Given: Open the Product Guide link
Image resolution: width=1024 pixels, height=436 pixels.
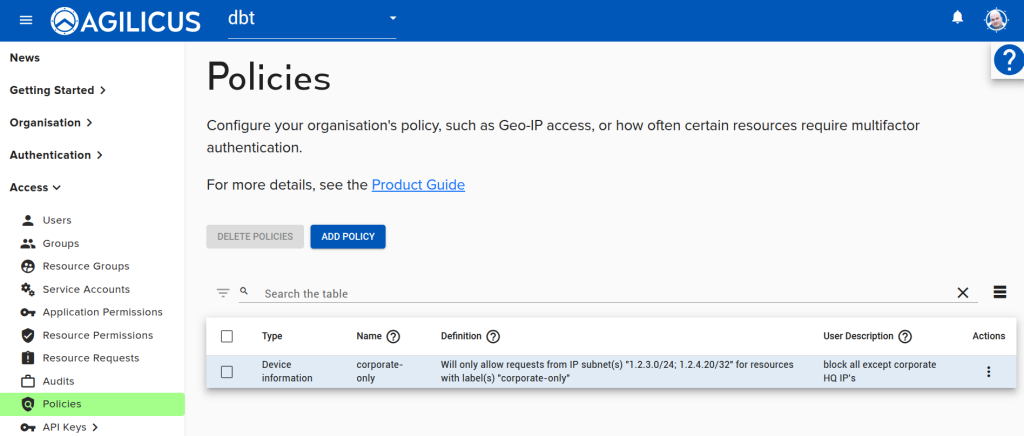Looking at the screenshot, I should [418, 185].
